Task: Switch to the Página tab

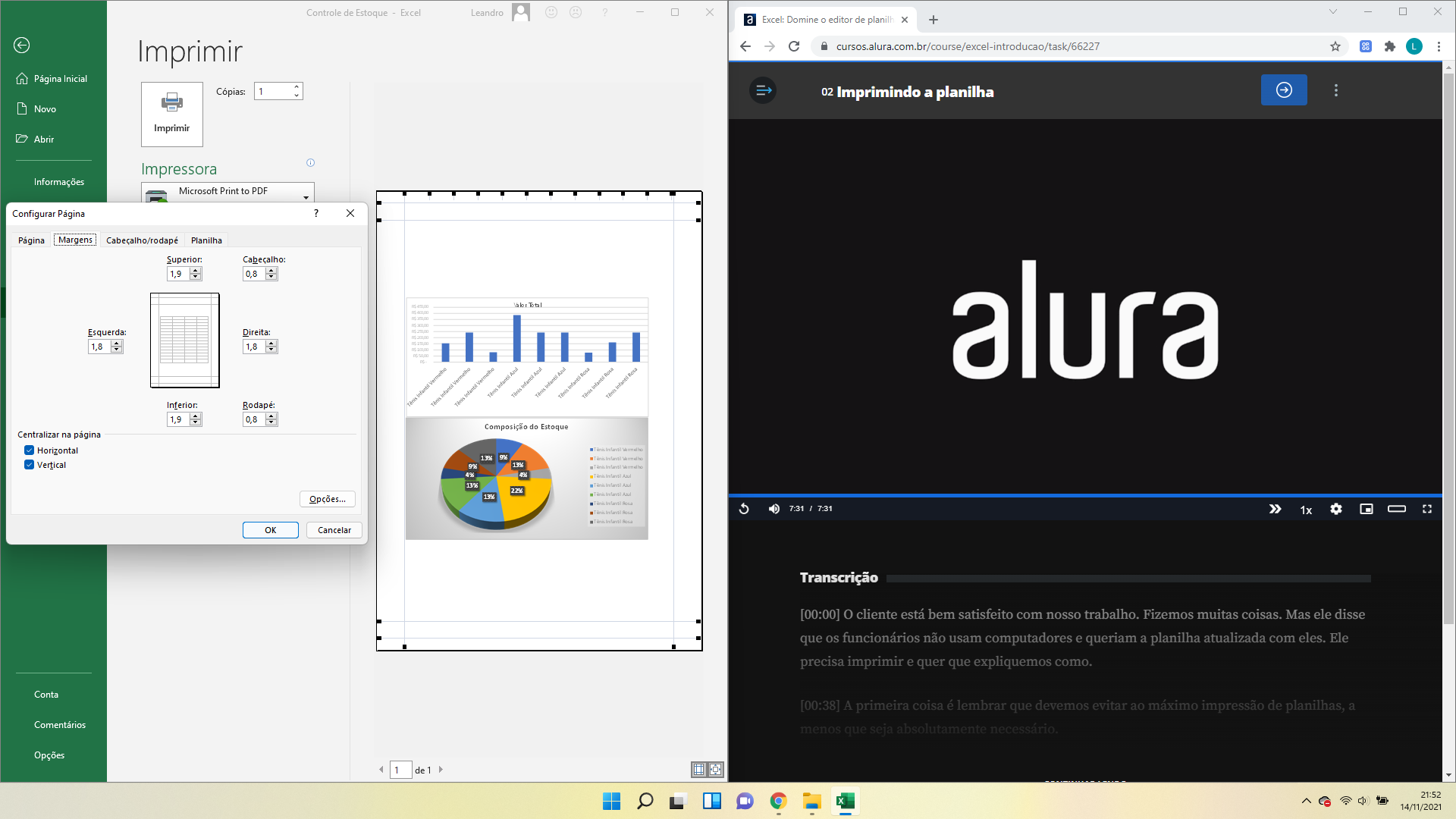Action: click(x=32, y=240)
